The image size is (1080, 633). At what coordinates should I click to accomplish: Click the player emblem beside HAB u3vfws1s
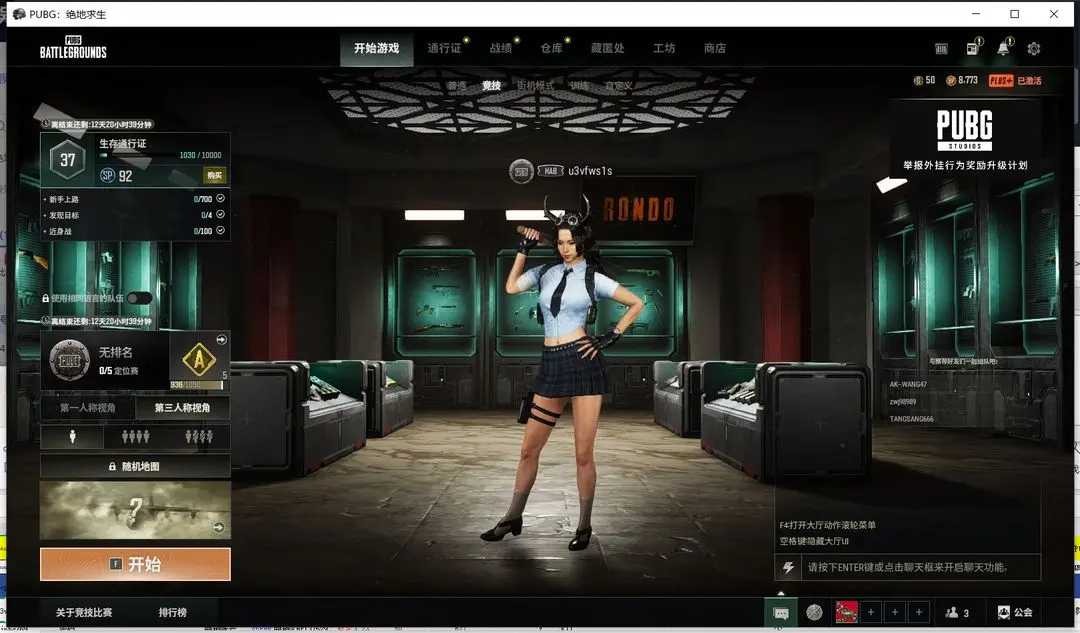[x=521, y=171]
